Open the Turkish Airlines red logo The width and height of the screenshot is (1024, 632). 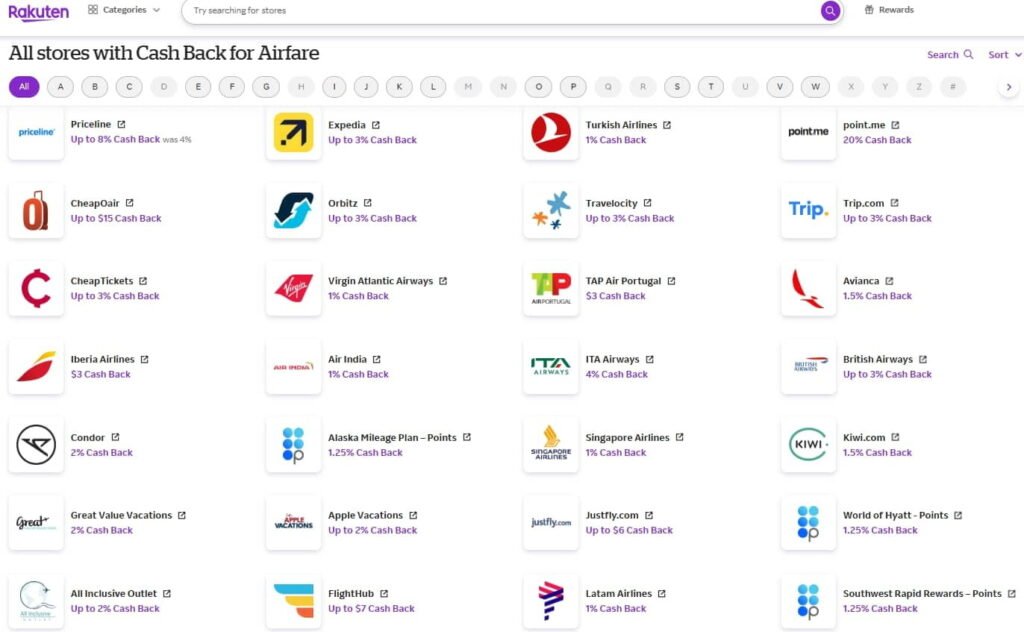pos(550,132)
